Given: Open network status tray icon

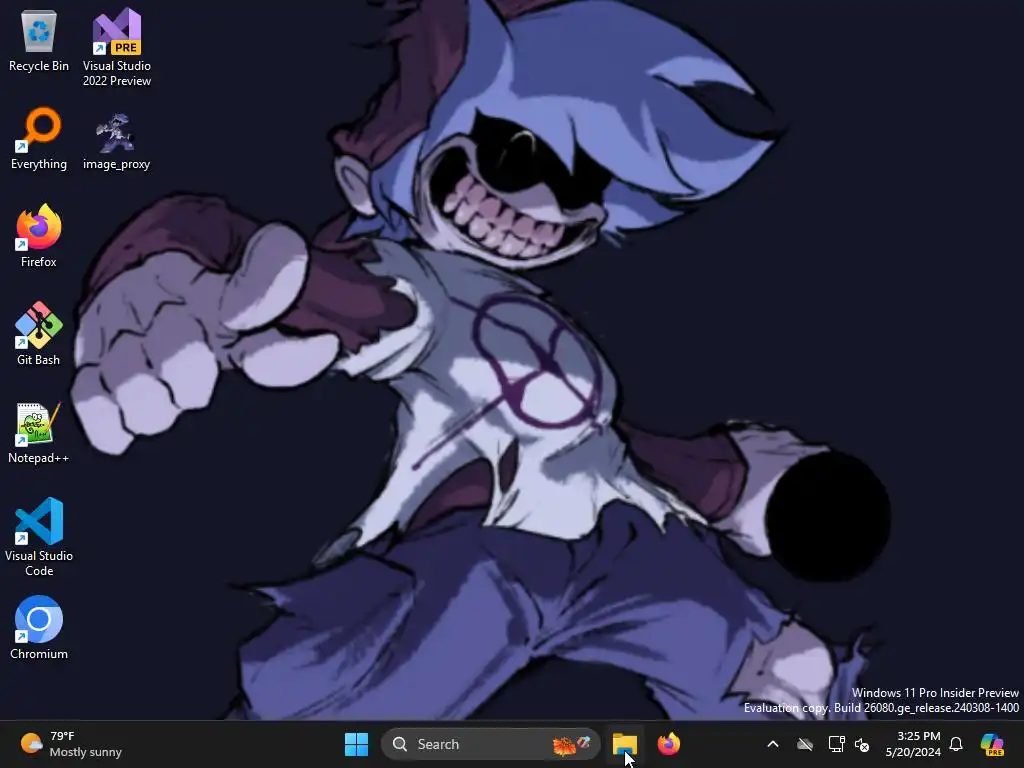Looking at the screenshot, I should point(837,744).
